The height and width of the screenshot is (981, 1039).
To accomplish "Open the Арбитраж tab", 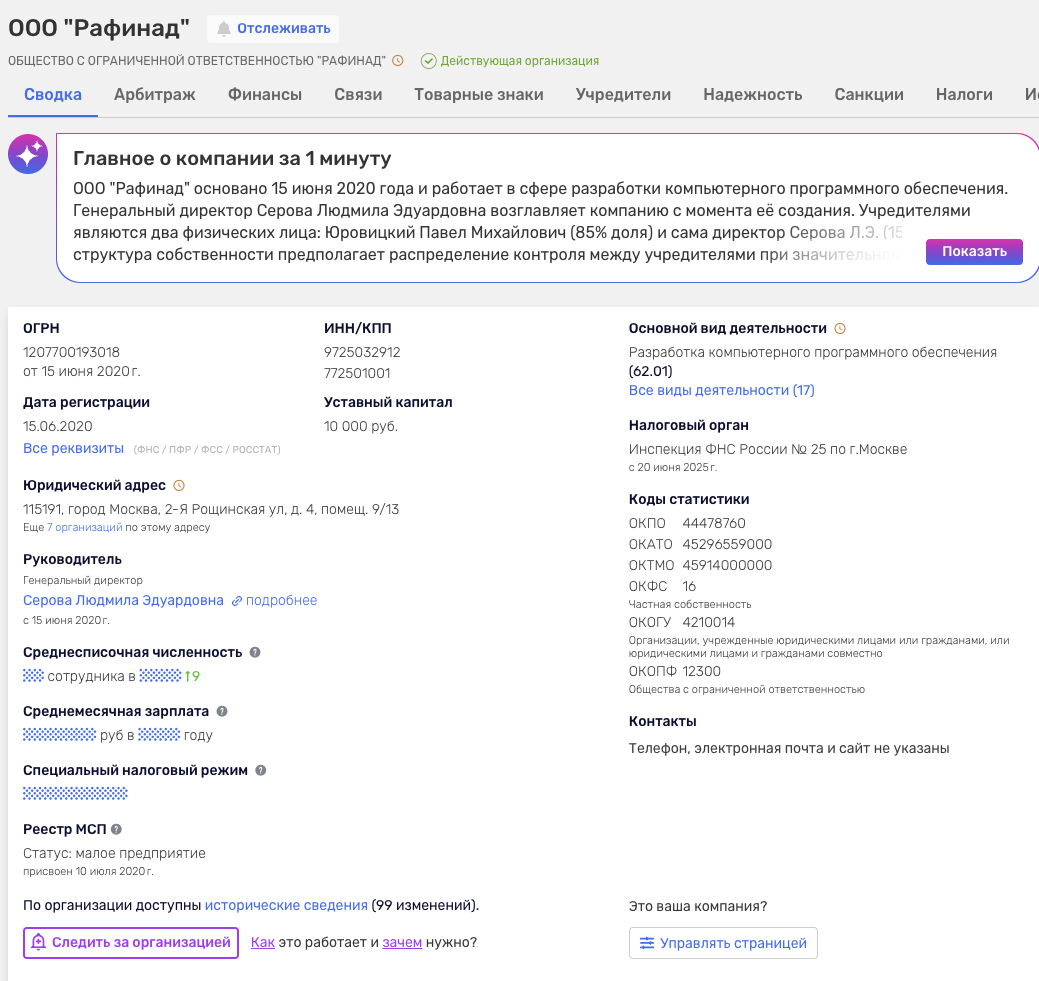I will click(154, 95).
